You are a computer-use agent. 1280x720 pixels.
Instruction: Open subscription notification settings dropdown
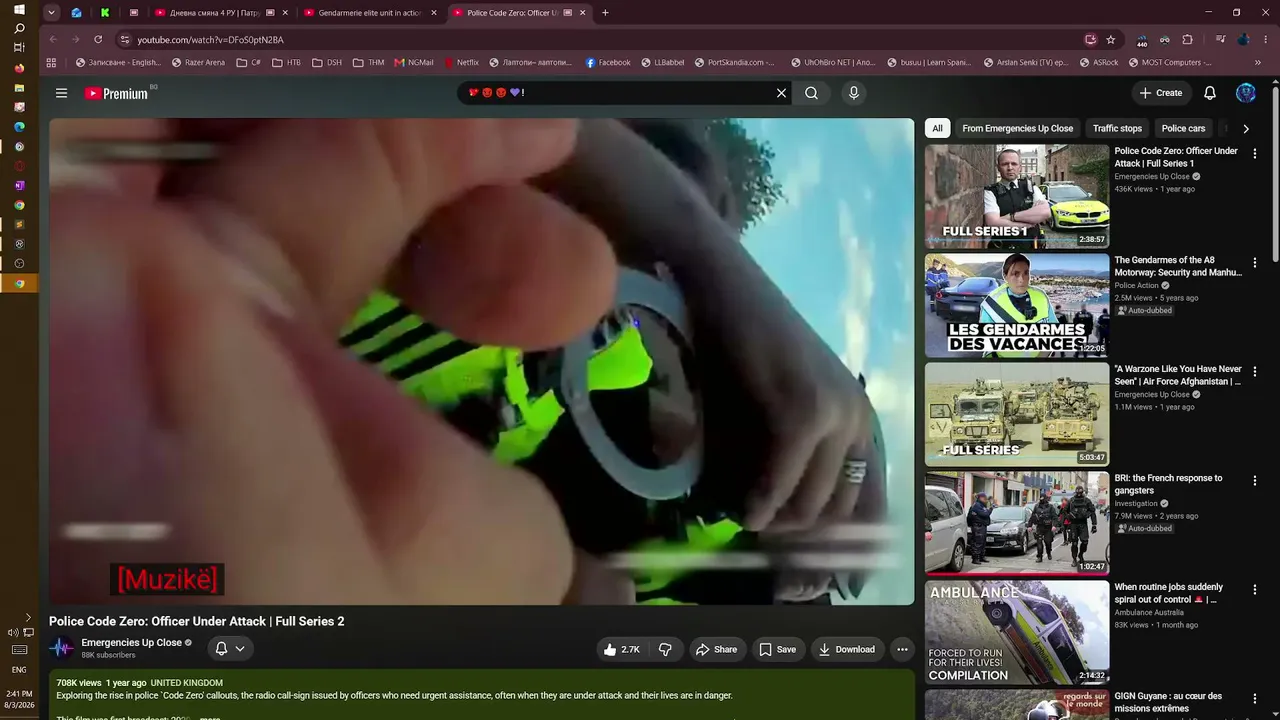pos(230,649)
